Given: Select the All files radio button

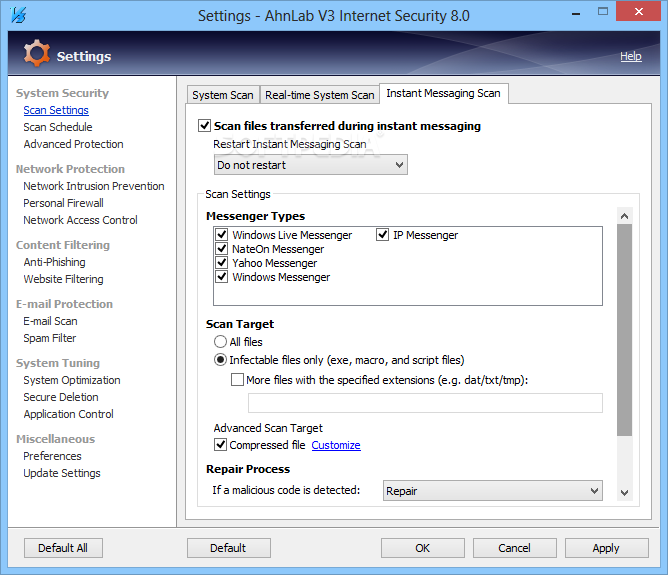Looking at the screenshot, I should click(220, 342).
